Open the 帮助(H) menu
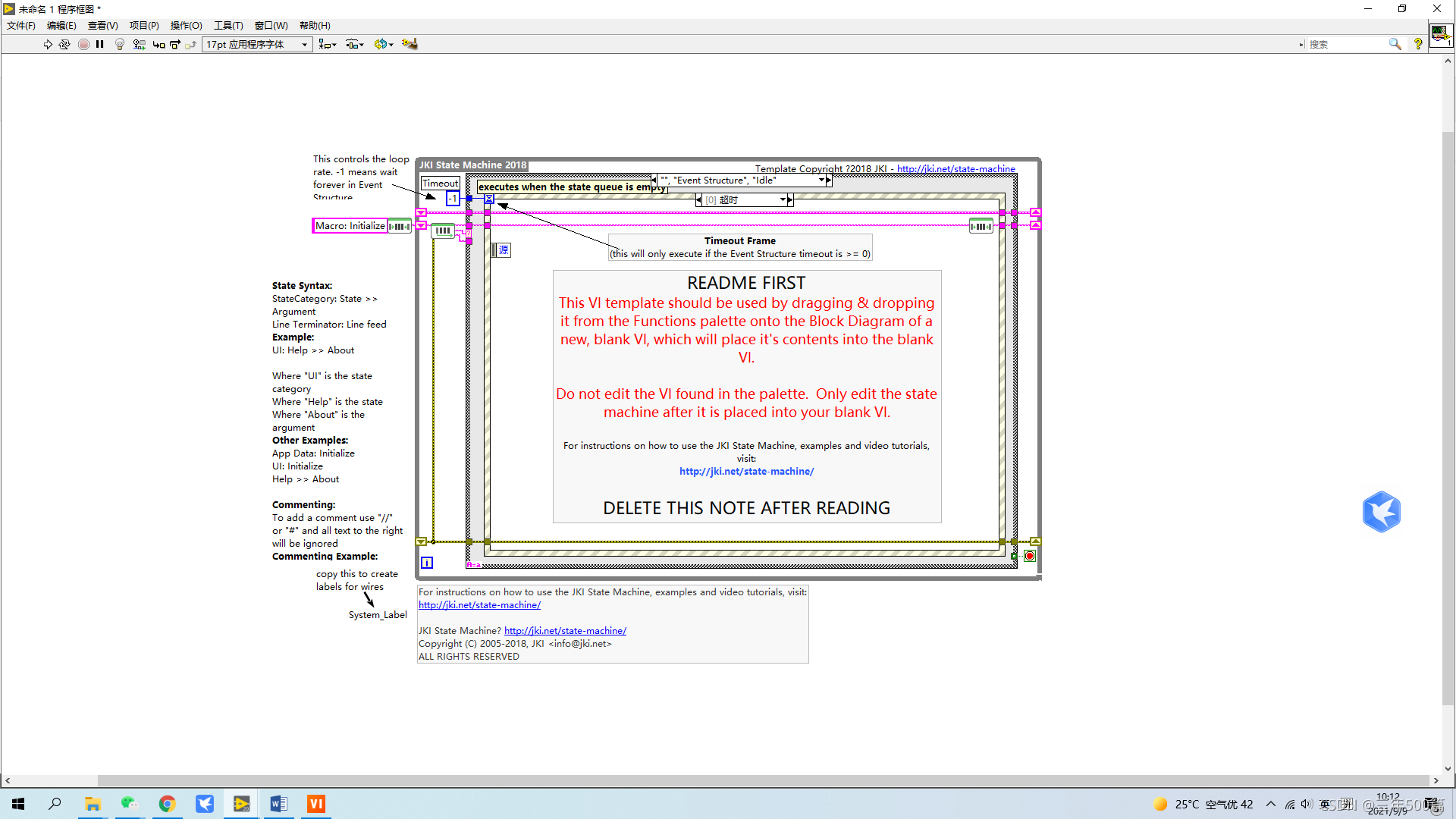This screenshot has width=1456, height=819. [x=315, y=26]
